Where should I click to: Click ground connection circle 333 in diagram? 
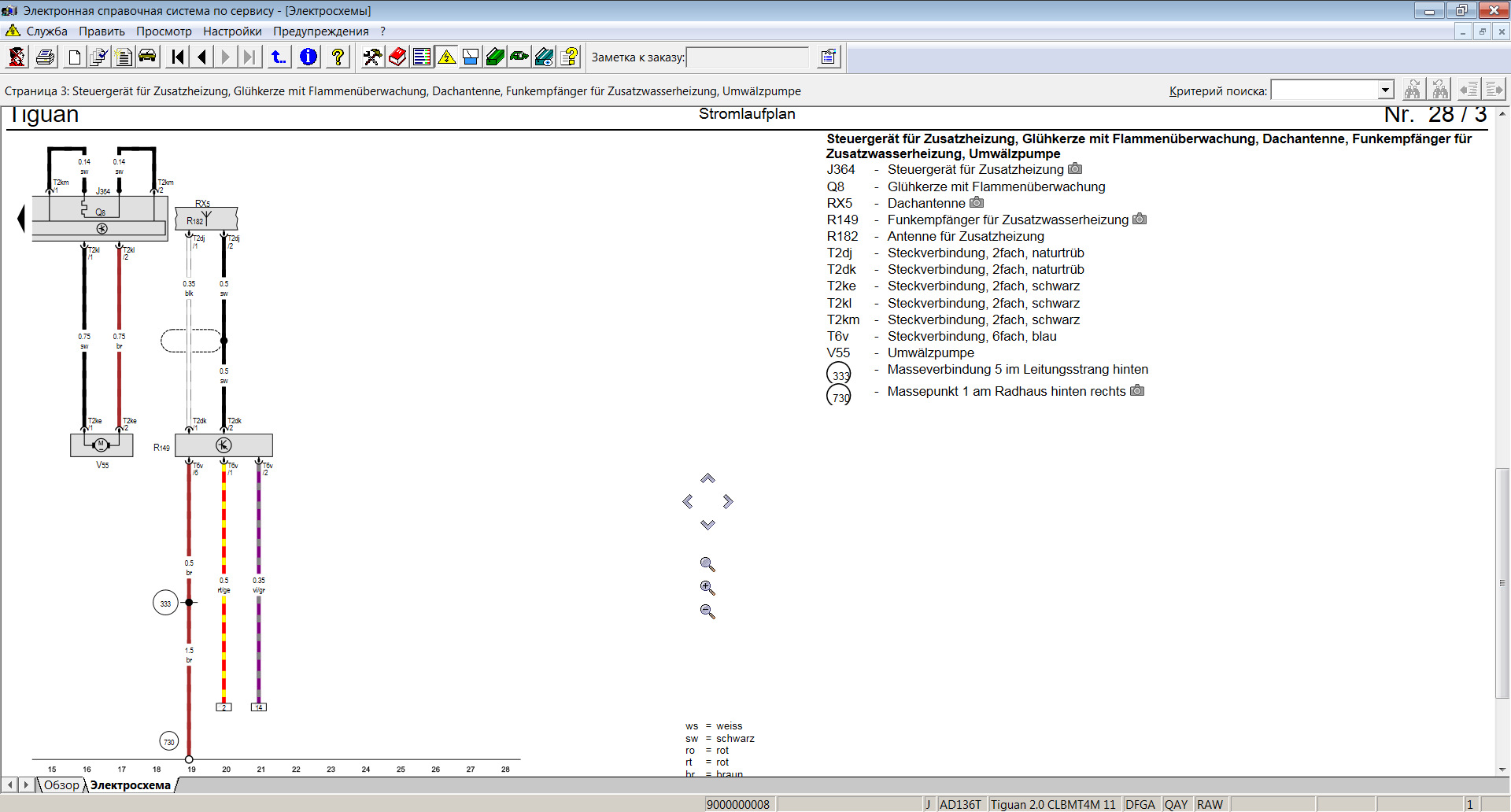pyautogui.click(x=165, y=603)
